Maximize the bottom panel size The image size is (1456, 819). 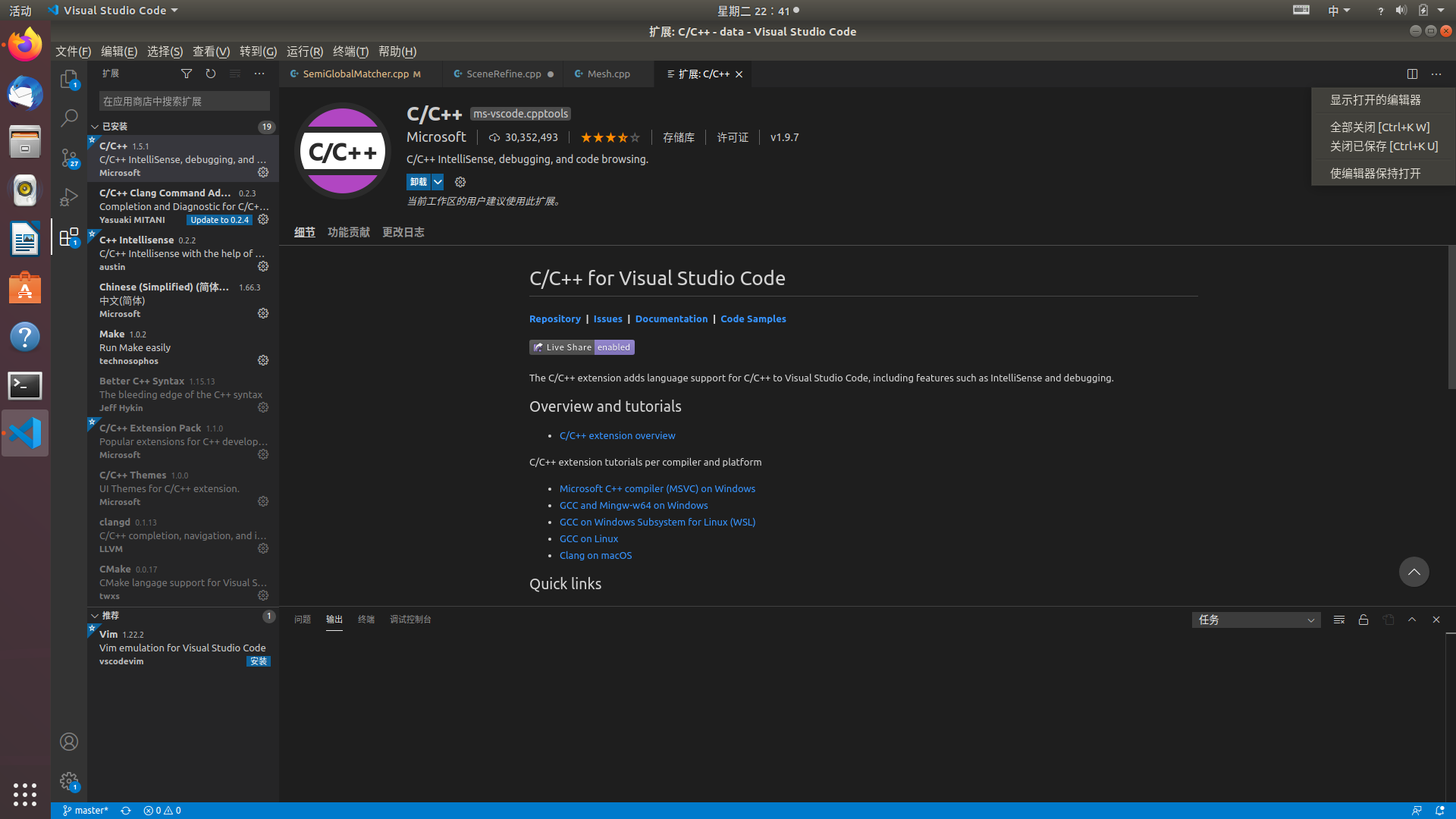[1412, 620]
